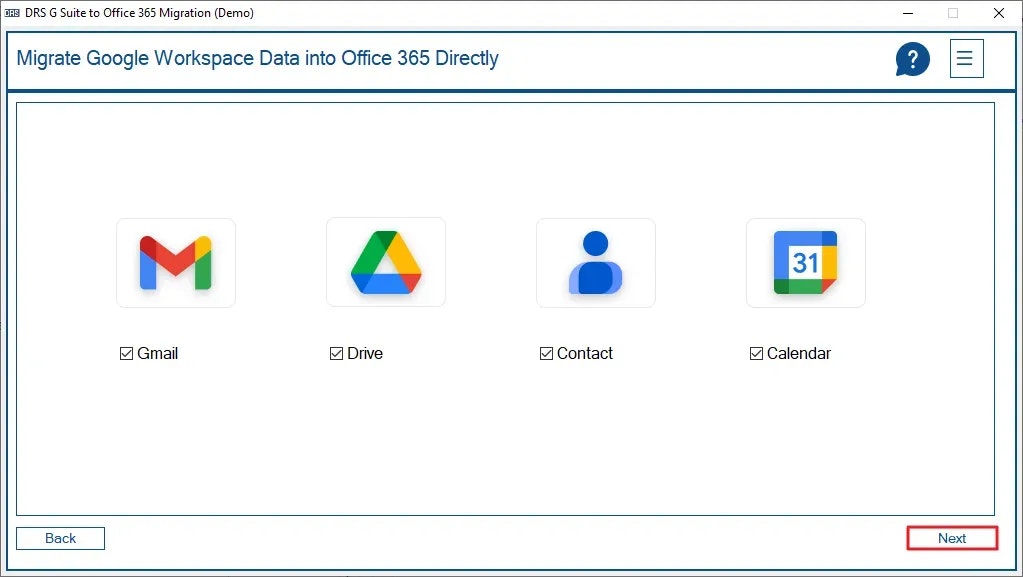Click the window title 'DRS G Suite to Office 365 Migration (Demo)'
This screenshot has height=577, width=1023.
click(x=139, y=13)
